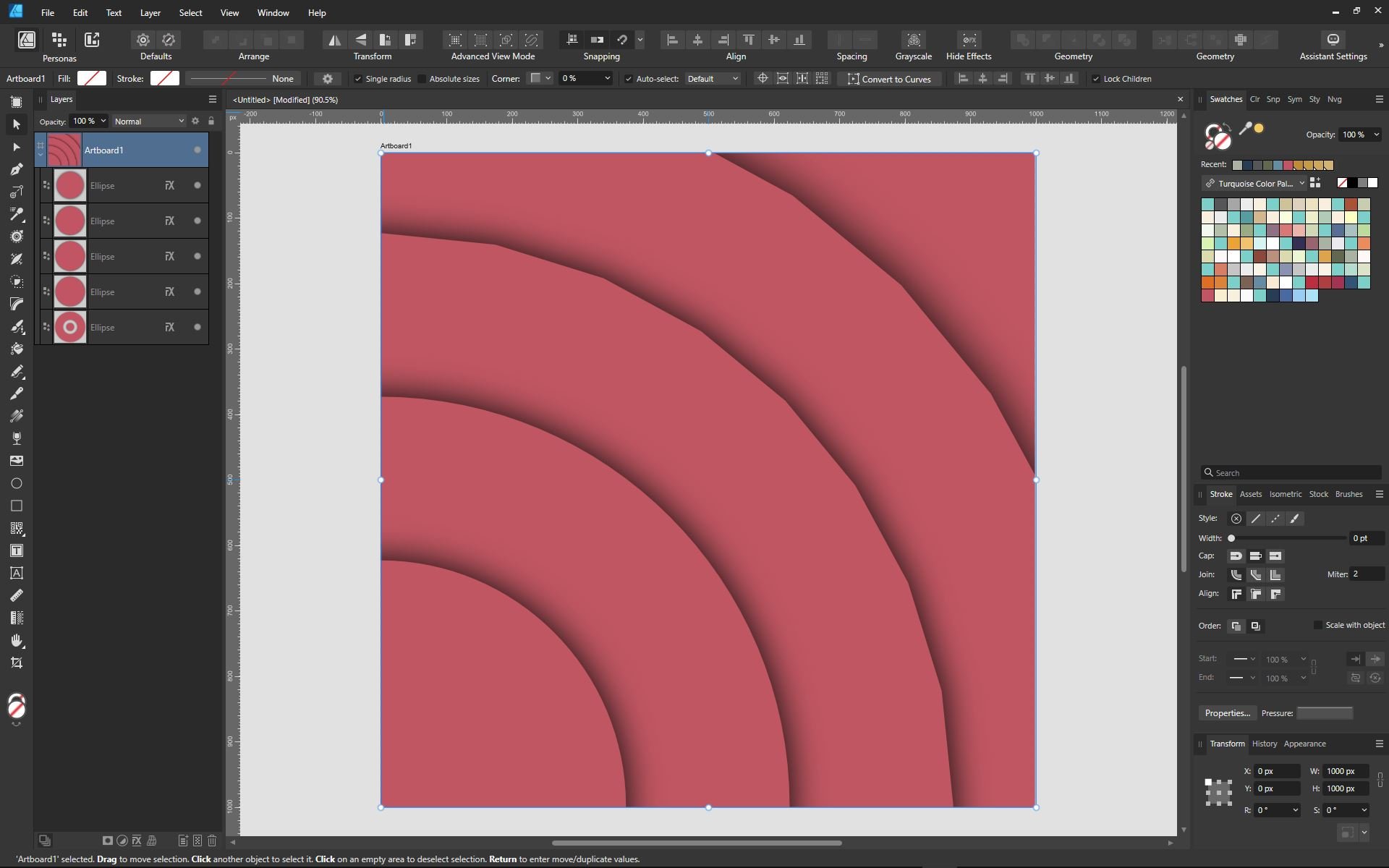1389x868 pixels.
Task: Click the Search field in the Swatches panel
Action: click(1291, 473)
